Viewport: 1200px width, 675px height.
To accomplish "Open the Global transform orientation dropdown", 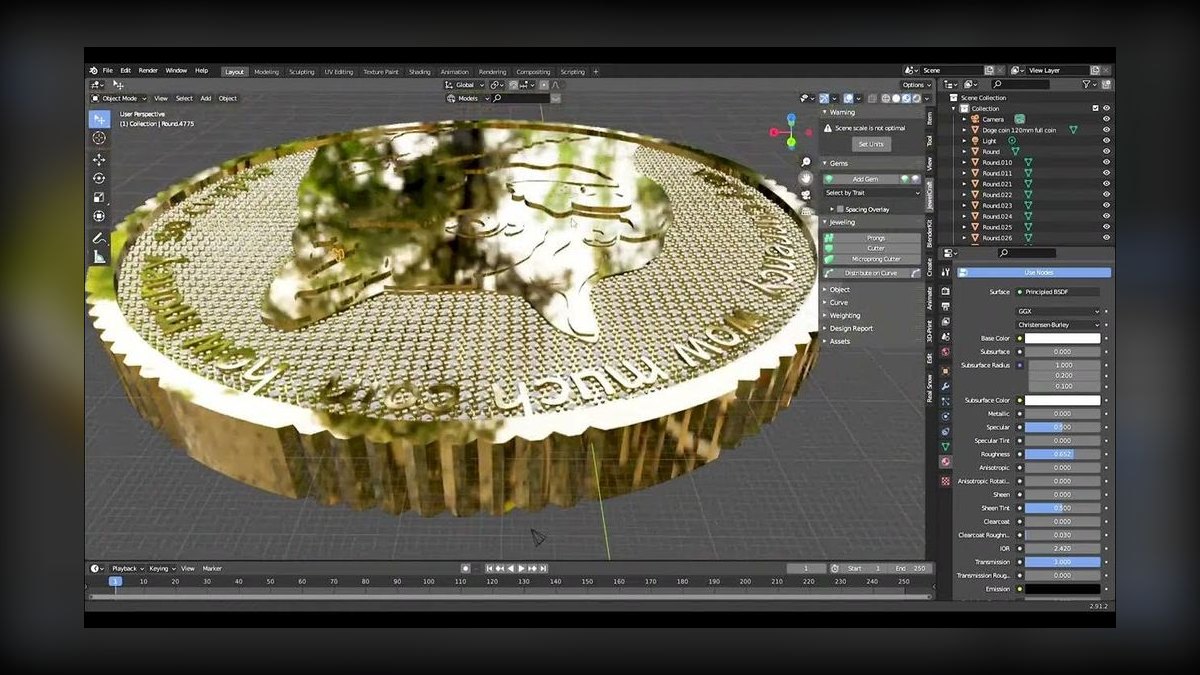I will pyautogui.click(x=463, y=85).
